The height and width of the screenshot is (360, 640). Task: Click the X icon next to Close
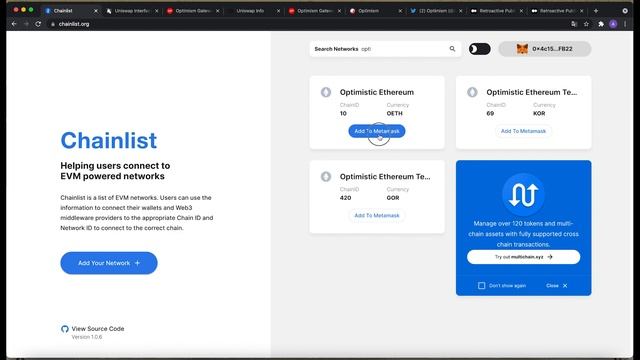(565, 286)
